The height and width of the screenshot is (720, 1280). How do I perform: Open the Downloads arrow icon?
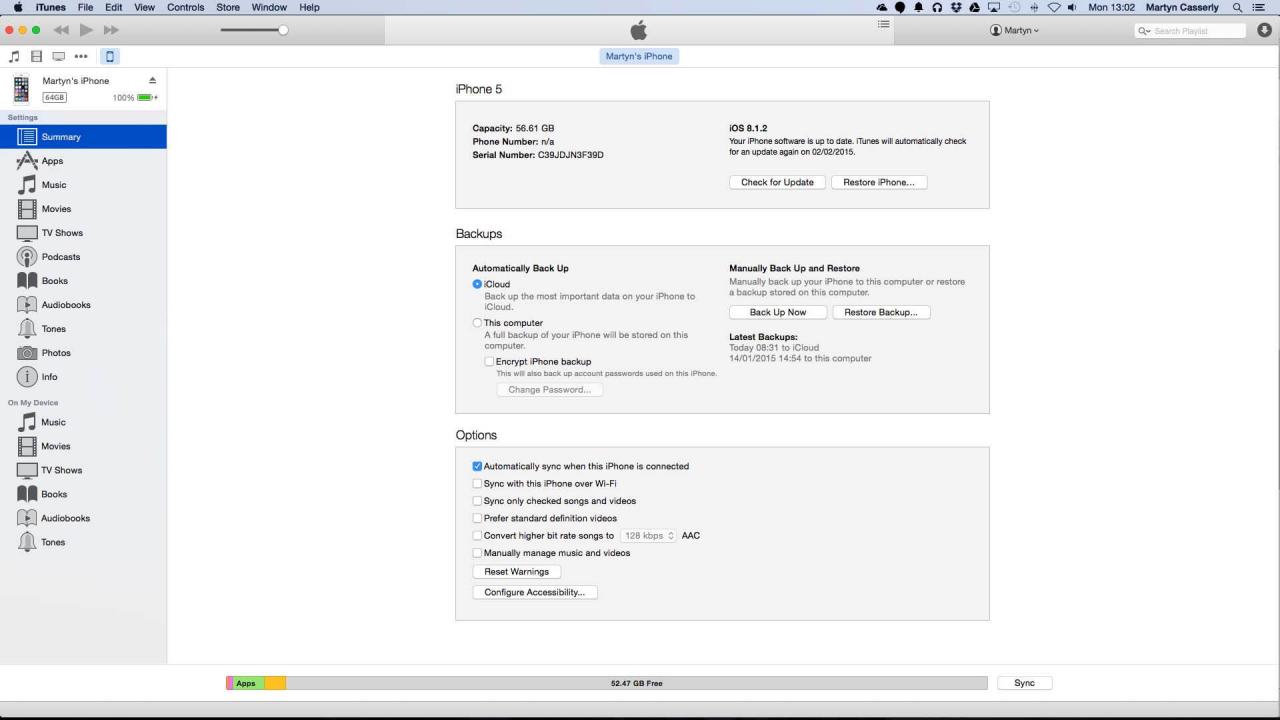click(x=1264, y=31)
